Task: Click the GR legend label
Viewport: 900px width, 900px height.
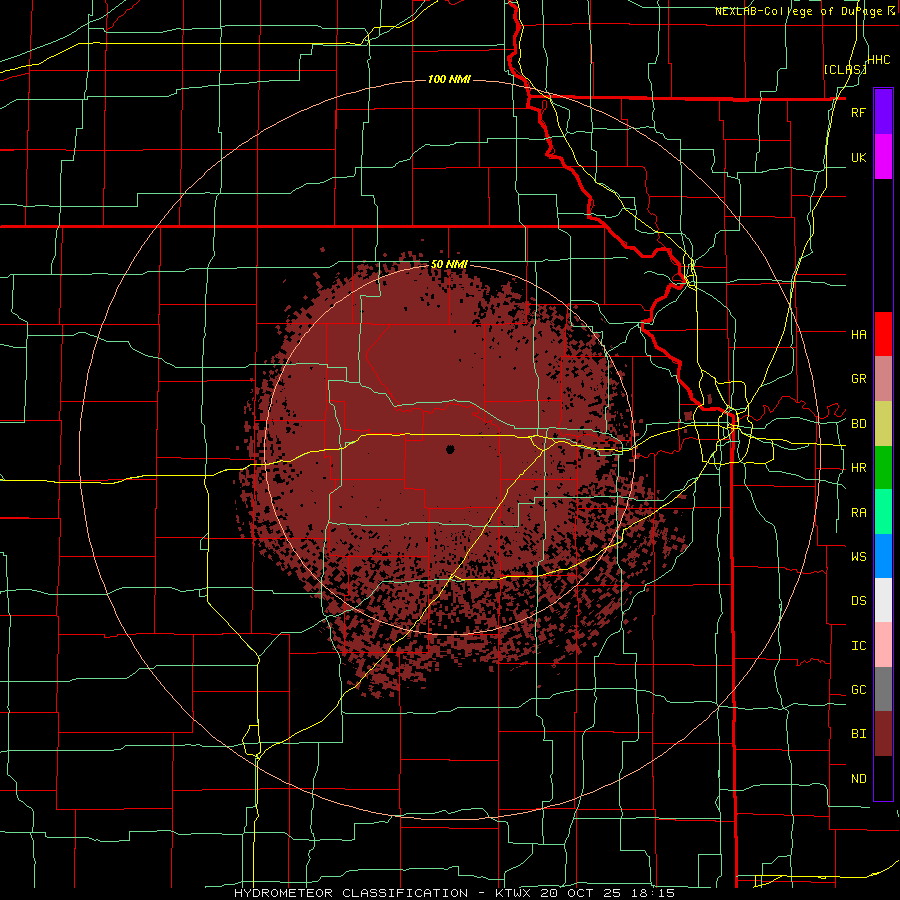Action: 858,379
